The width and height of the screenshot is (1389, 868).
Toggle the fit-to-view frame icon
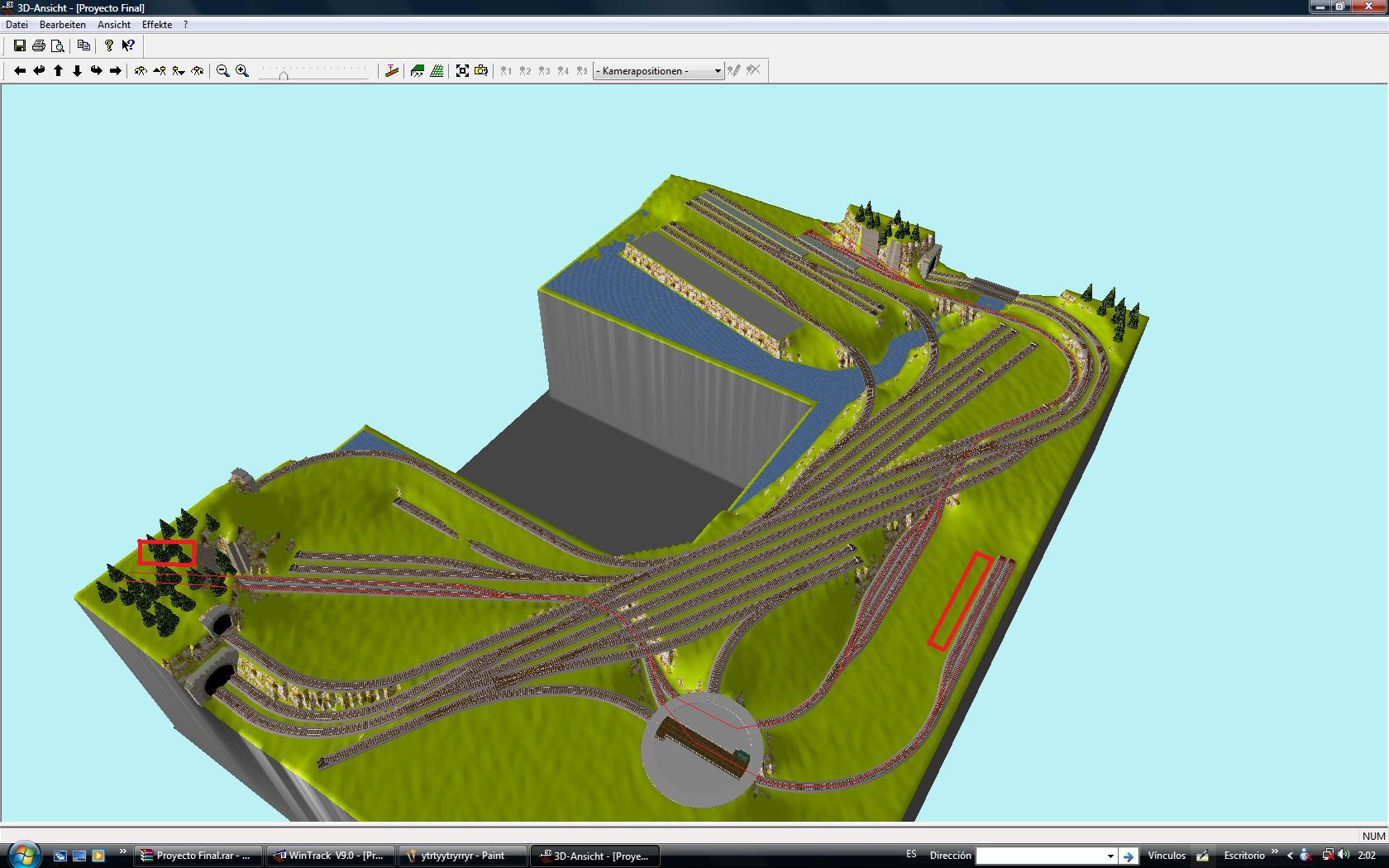(x=462, y=71)
